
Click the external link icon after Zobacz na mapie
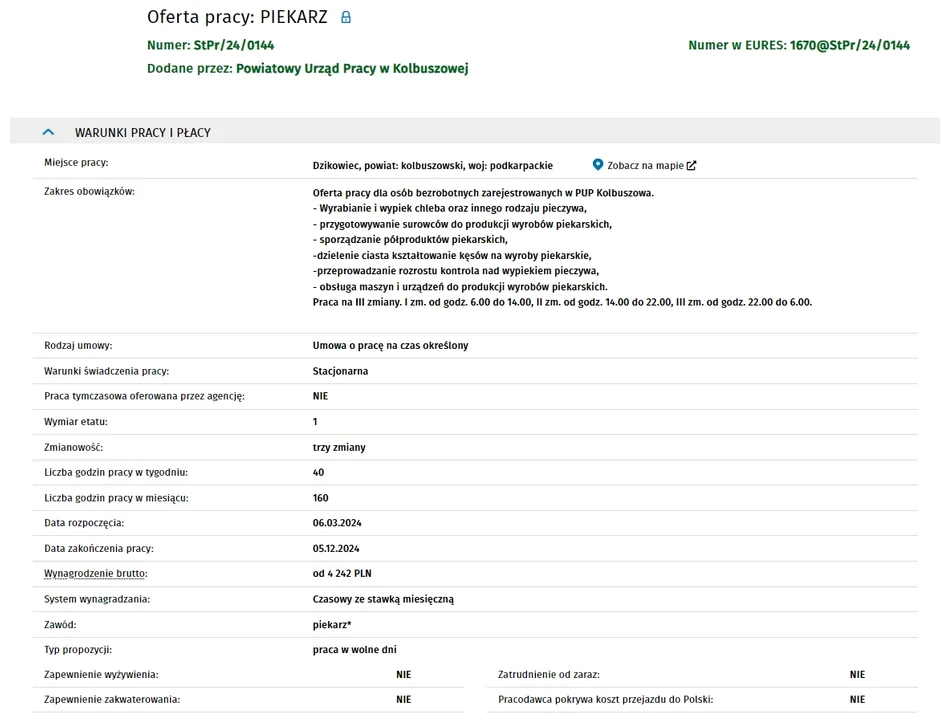(691, 166)
